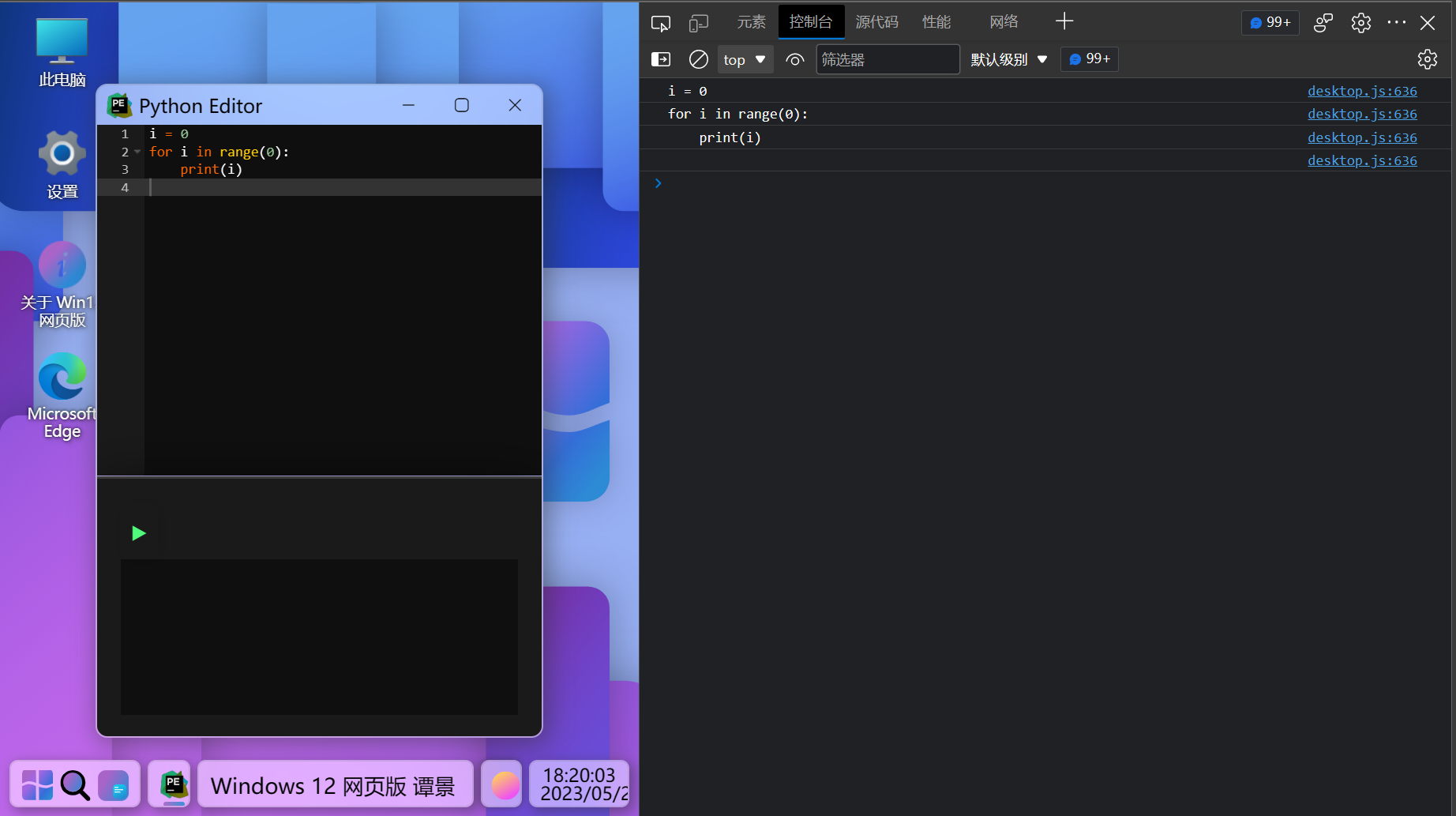Open taskbar search
The width and height of the screenshot is (1456, 816).
[x=75, y=784]
